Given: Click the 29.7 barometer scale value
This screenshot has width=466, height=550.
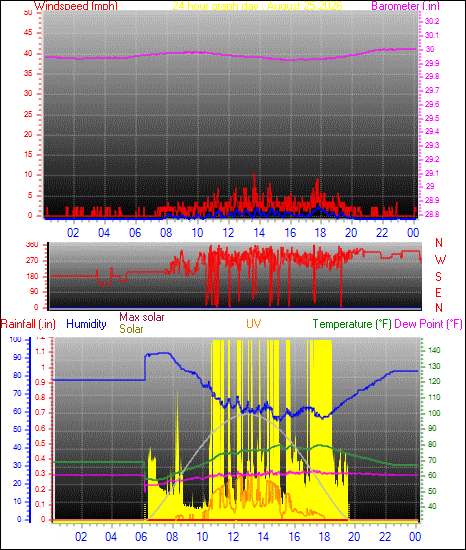Looking at the screenshot, I should 432,90.
